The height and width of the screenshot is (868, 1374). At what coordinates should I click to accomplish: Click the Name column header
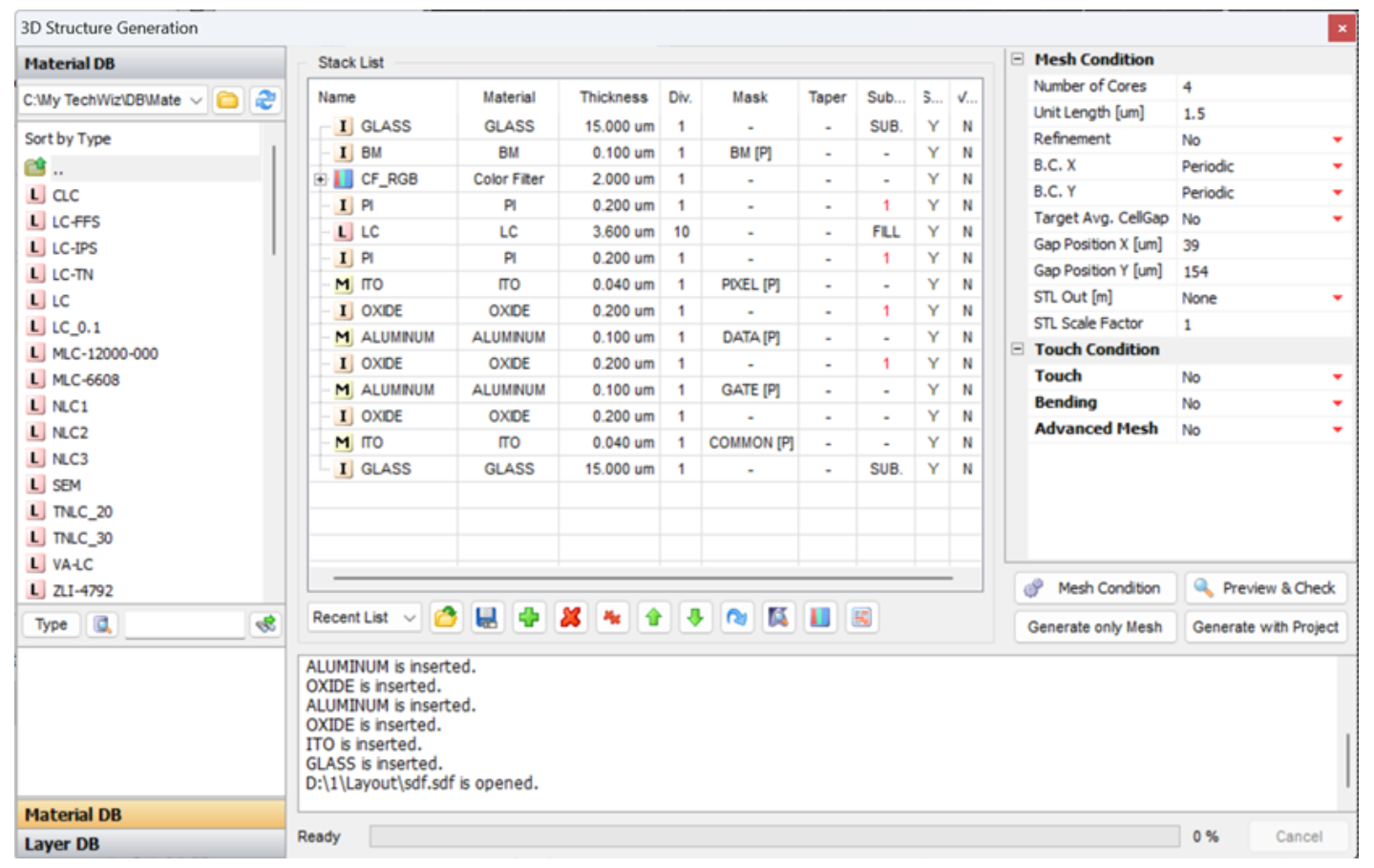pyautogui.click(x=384, y=97)
